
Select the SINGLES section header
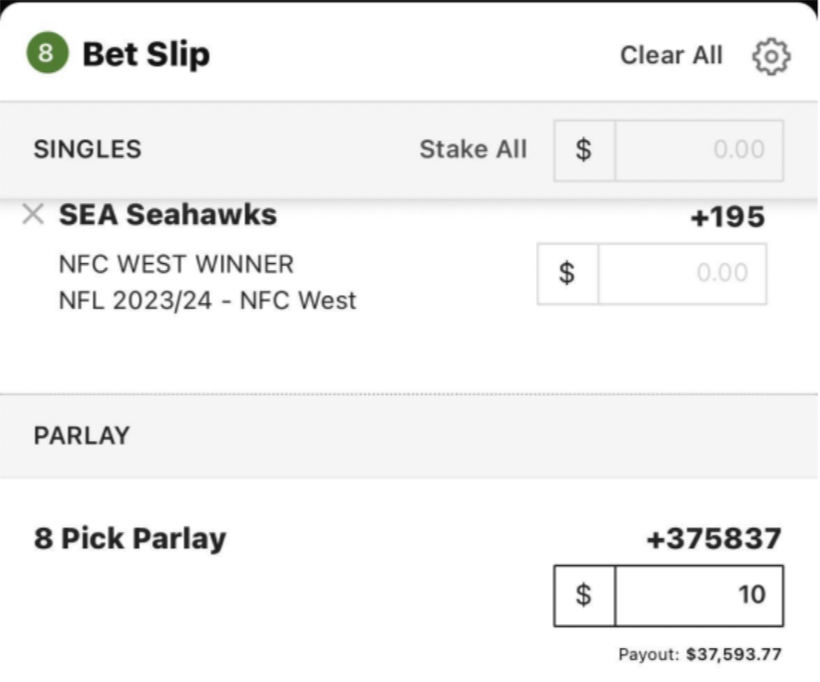click(87, 149)
